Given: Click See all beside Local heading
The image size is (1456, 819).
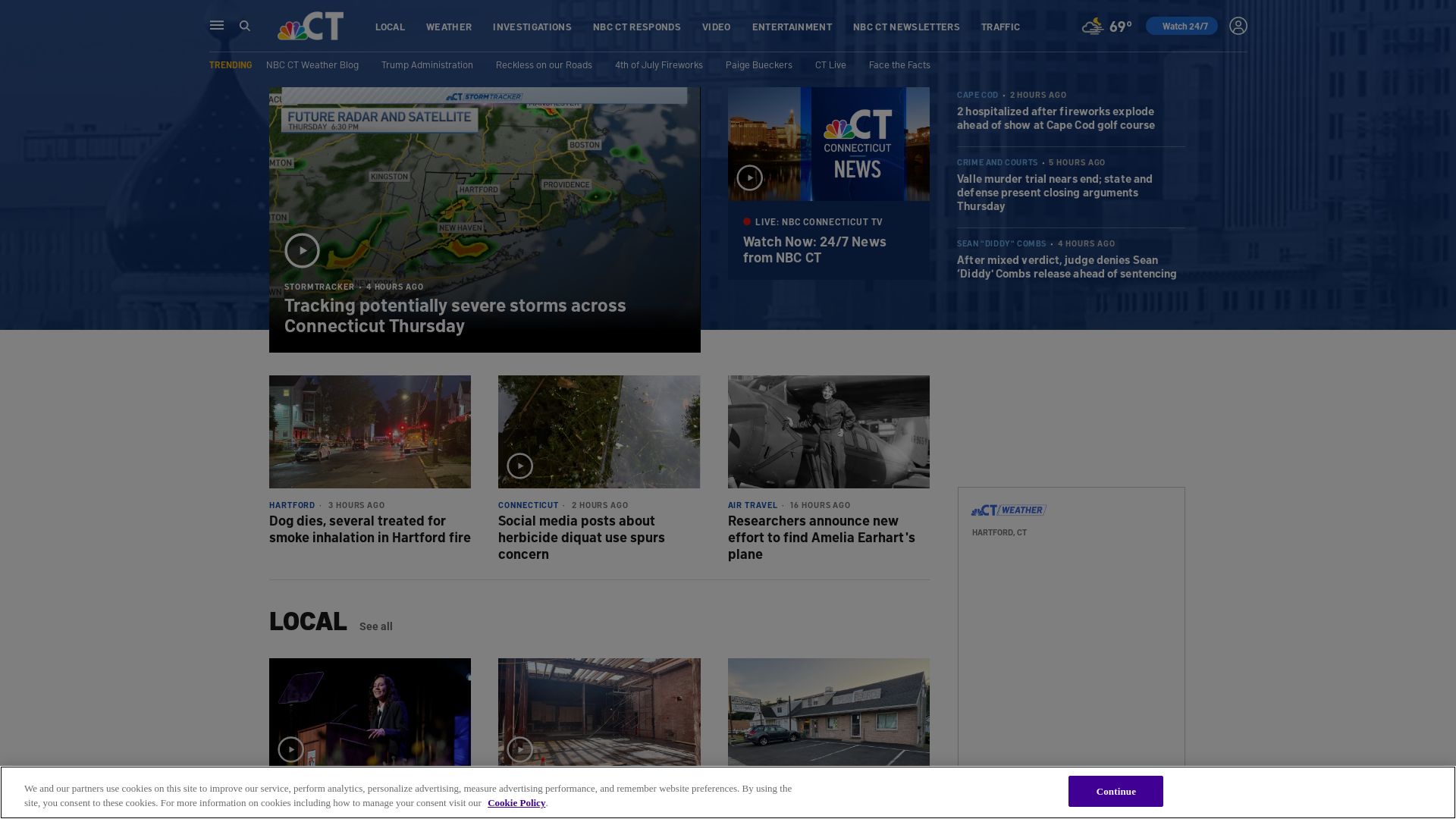Looking at the screenshot, I should coord(375,626).
